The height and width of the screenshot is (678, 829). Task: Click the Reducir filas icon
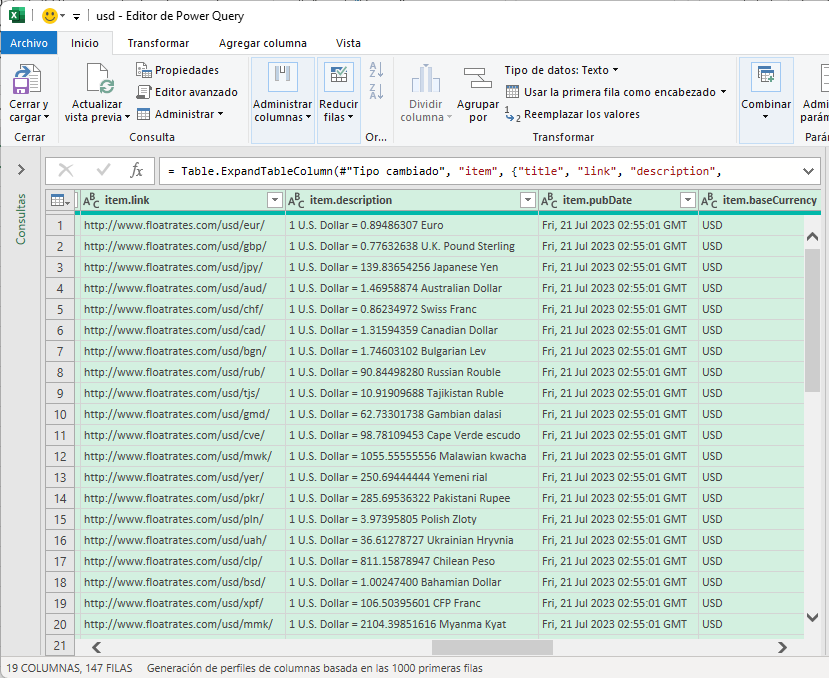[338, 77]
